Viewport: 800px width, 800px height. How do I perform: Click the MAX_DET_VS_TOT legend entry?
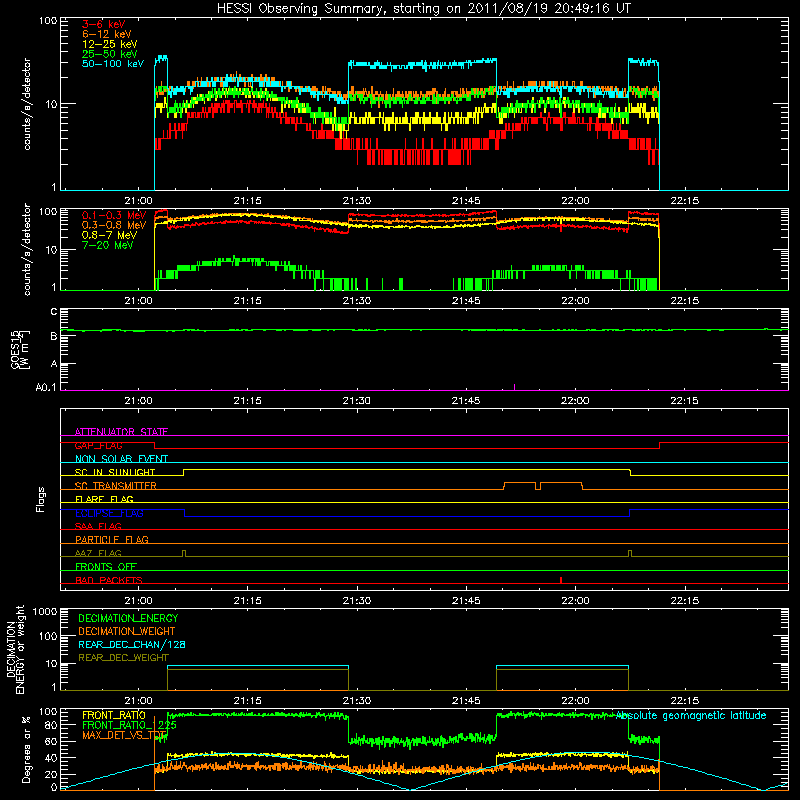pos(124,735)
